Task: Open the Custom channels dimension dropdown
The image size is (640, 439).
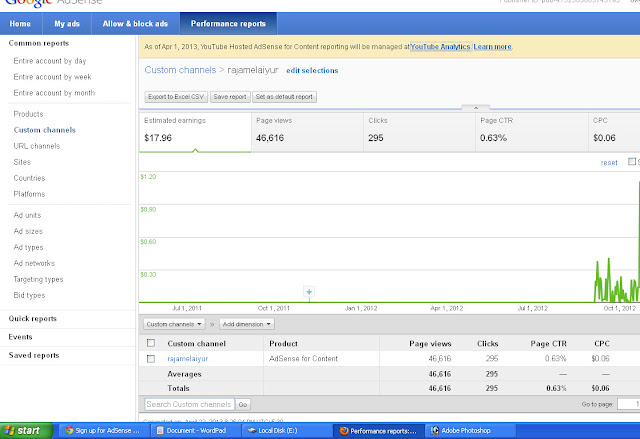Action: [174, 324]
